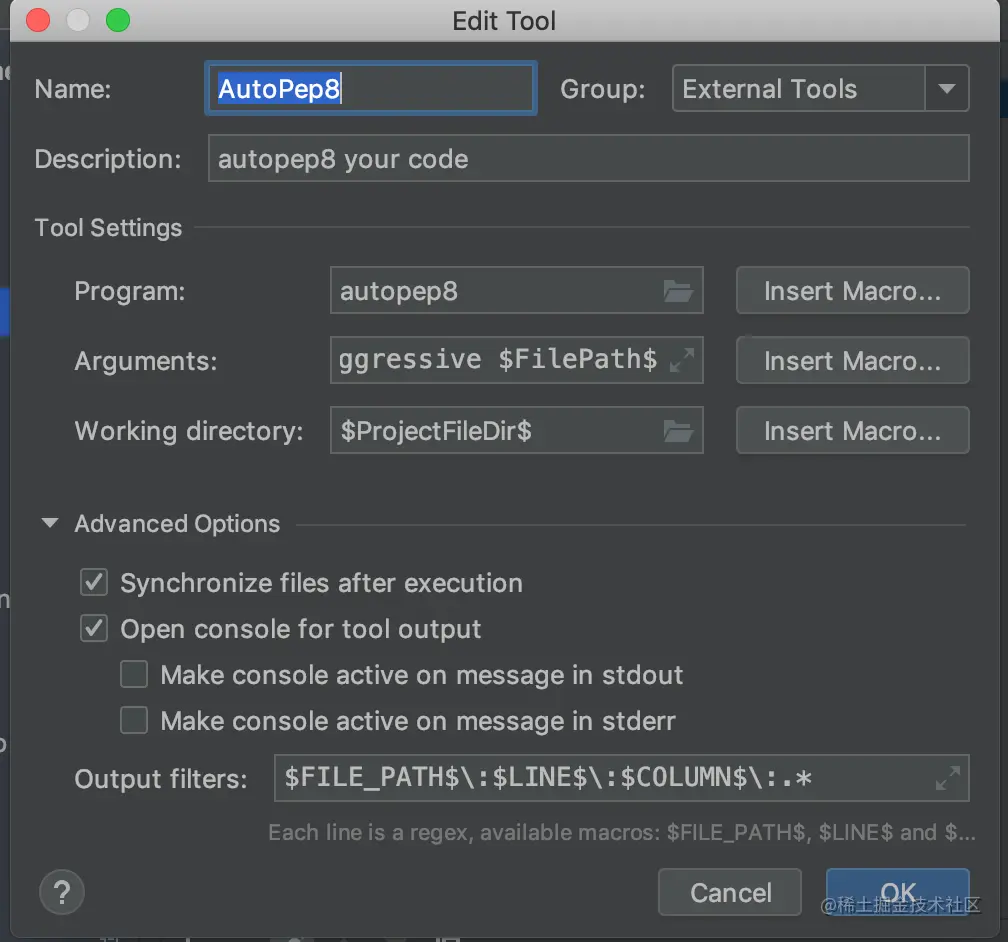Enable Make console active on stdout message
The width and height of the screenshot is (1008, 942).
click(134, 675)
